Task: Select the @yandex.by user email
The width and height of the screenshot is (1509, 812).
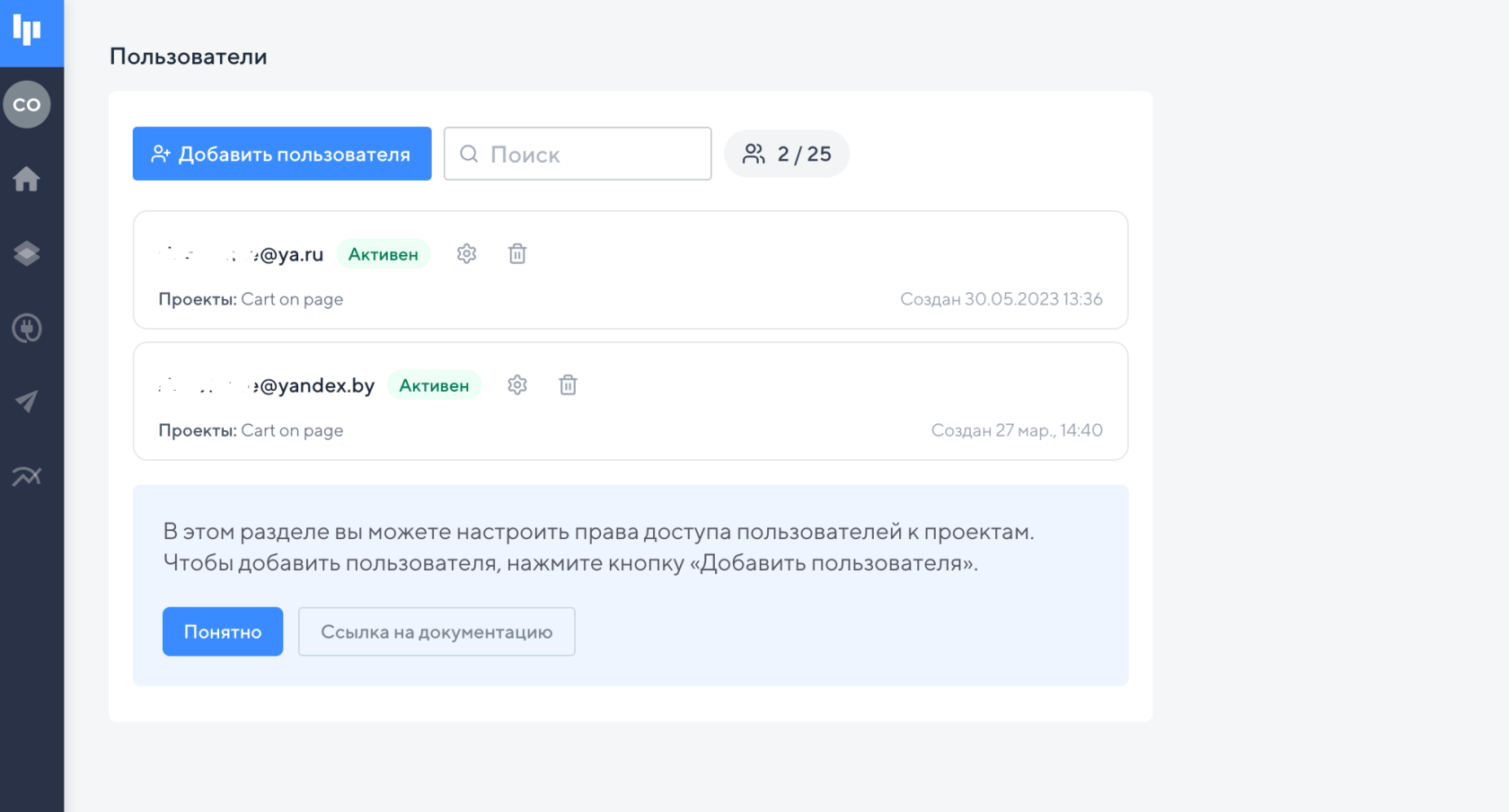Action: pyautogui.click(x=267, y=385)
